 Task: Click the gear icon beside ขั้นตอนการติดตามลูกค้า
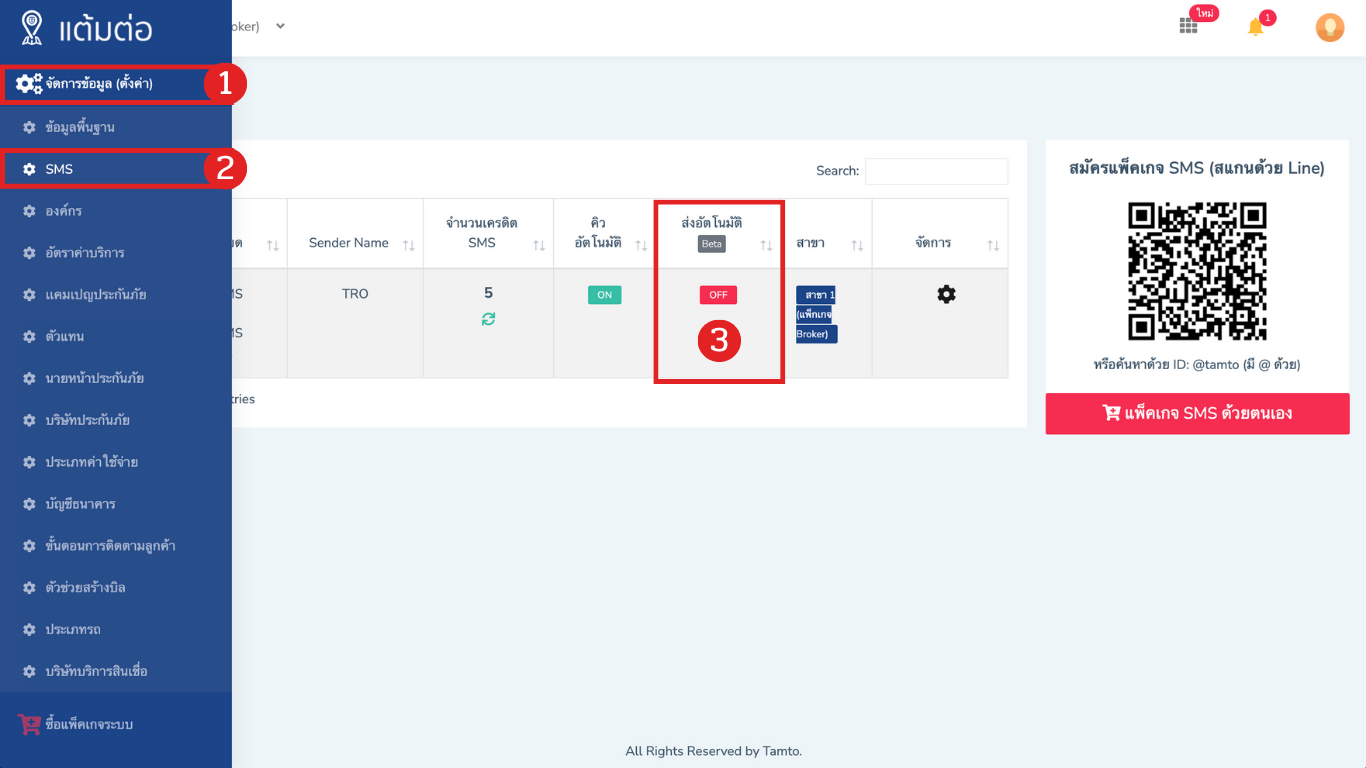coord(29,546)
